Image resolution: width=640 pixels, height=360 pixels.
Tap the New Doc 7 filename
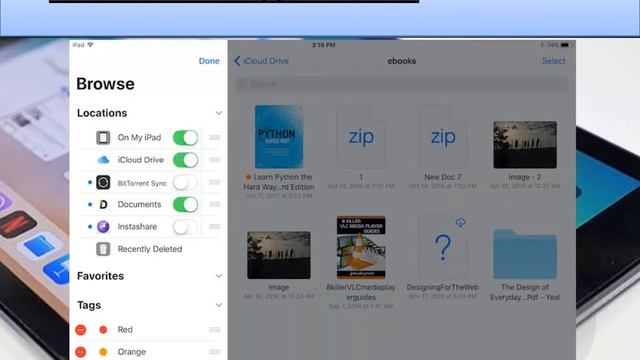443,177
